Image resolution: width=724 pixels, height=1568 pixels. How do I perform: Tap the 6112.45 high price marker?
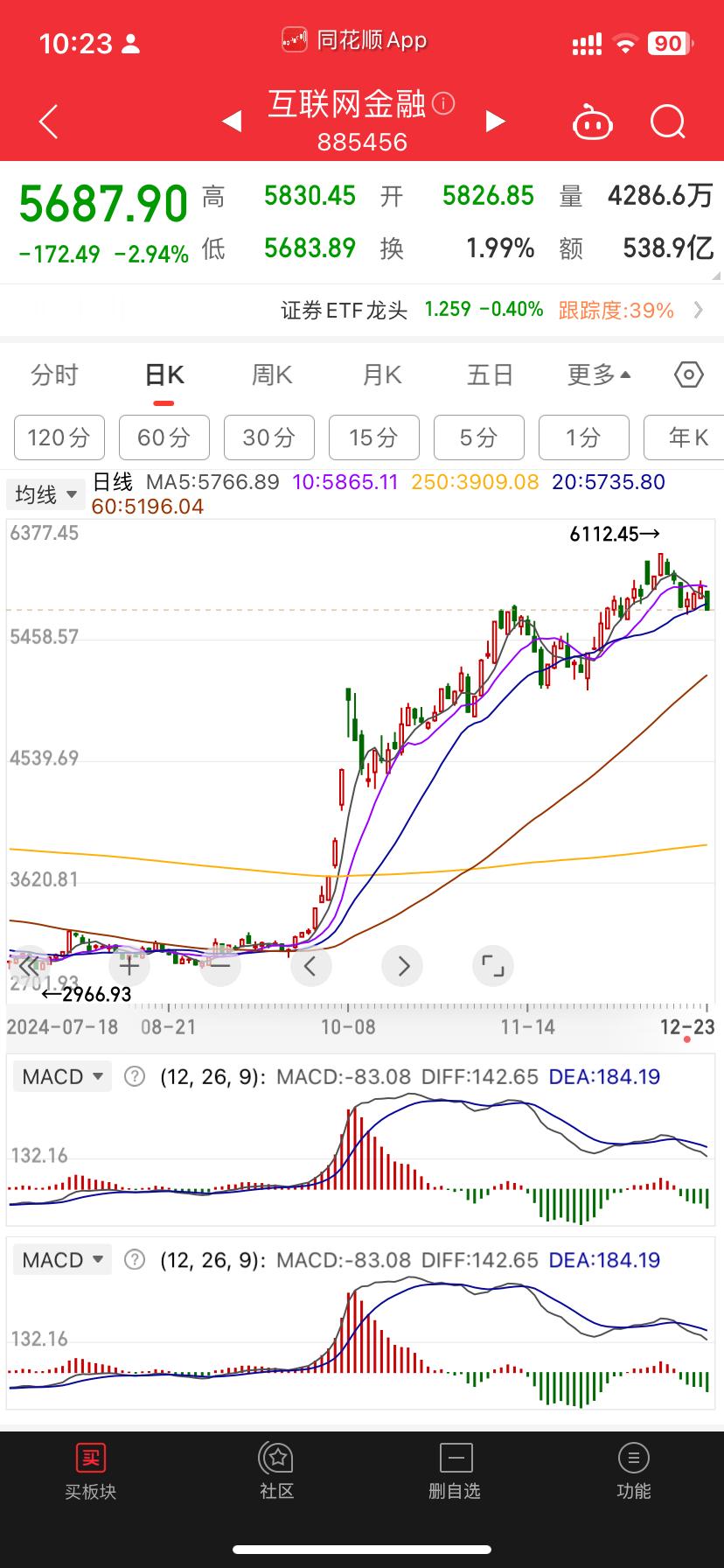click(615, 534)
